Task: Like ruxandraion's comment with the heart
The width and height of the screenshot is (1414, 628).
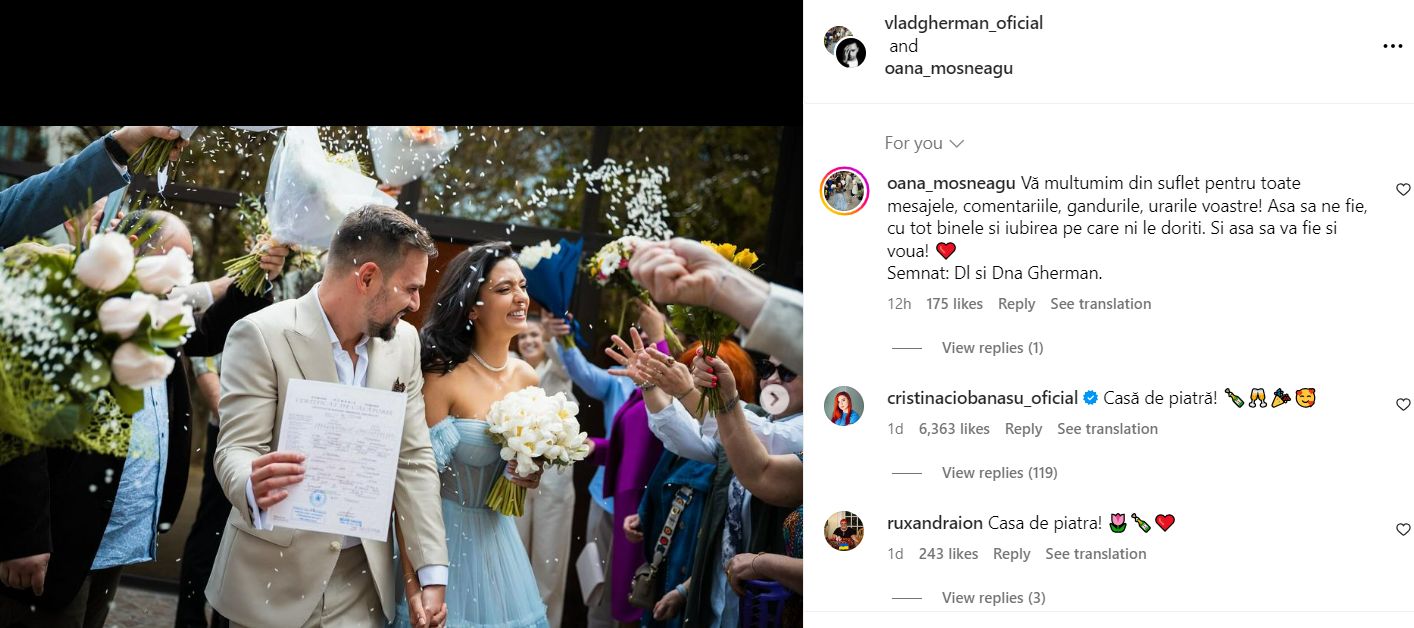Action: 1403,529
